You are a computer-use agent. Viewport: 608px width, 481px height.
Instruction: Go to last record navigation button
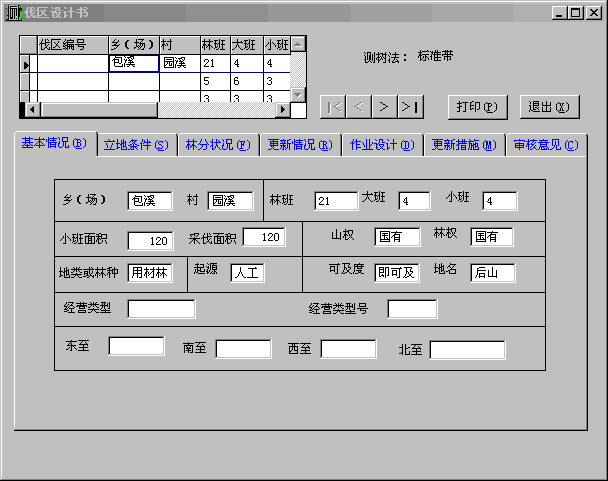[x=411, y=107]
